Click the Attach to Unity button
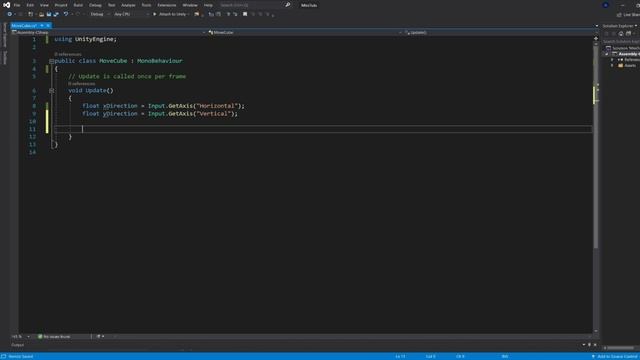Screen dimensions: 640x360 coord(171,14)
